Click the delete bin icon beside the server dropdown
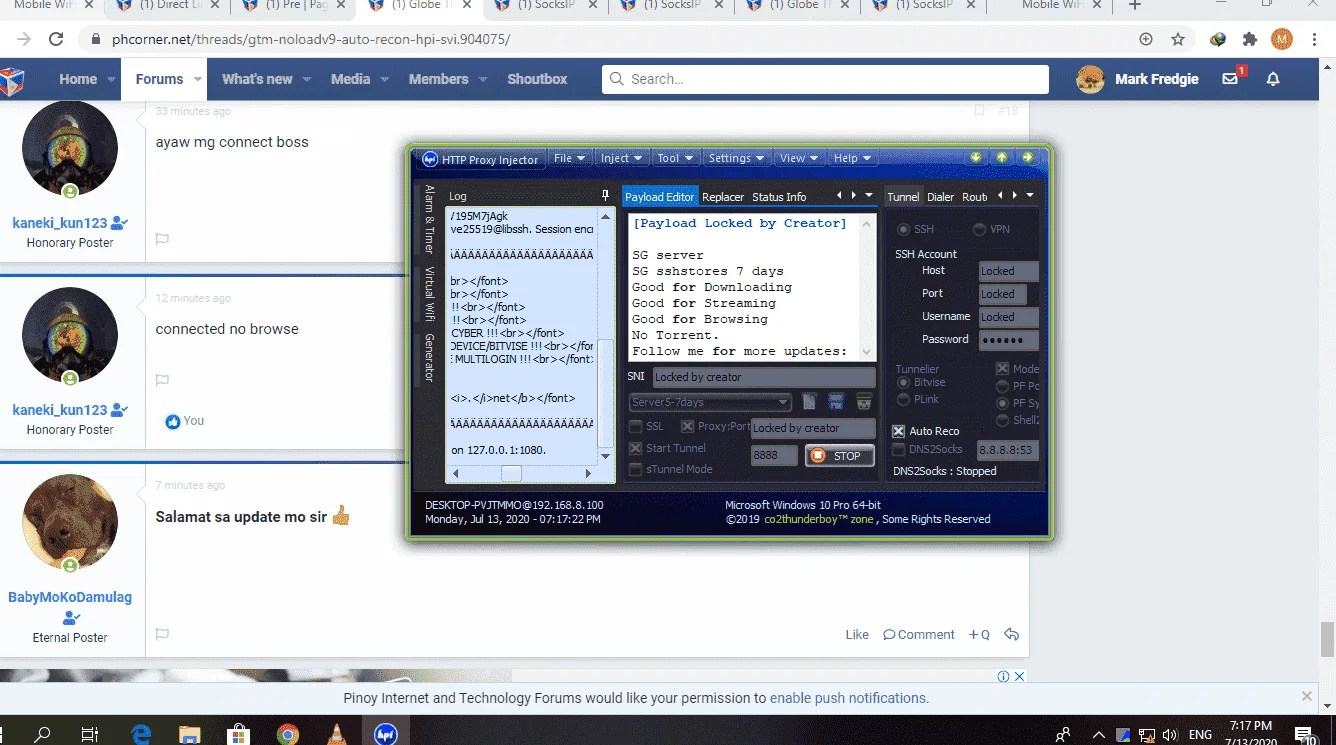Viewport: 1336px width, 745px height. [x=864, y=402]
